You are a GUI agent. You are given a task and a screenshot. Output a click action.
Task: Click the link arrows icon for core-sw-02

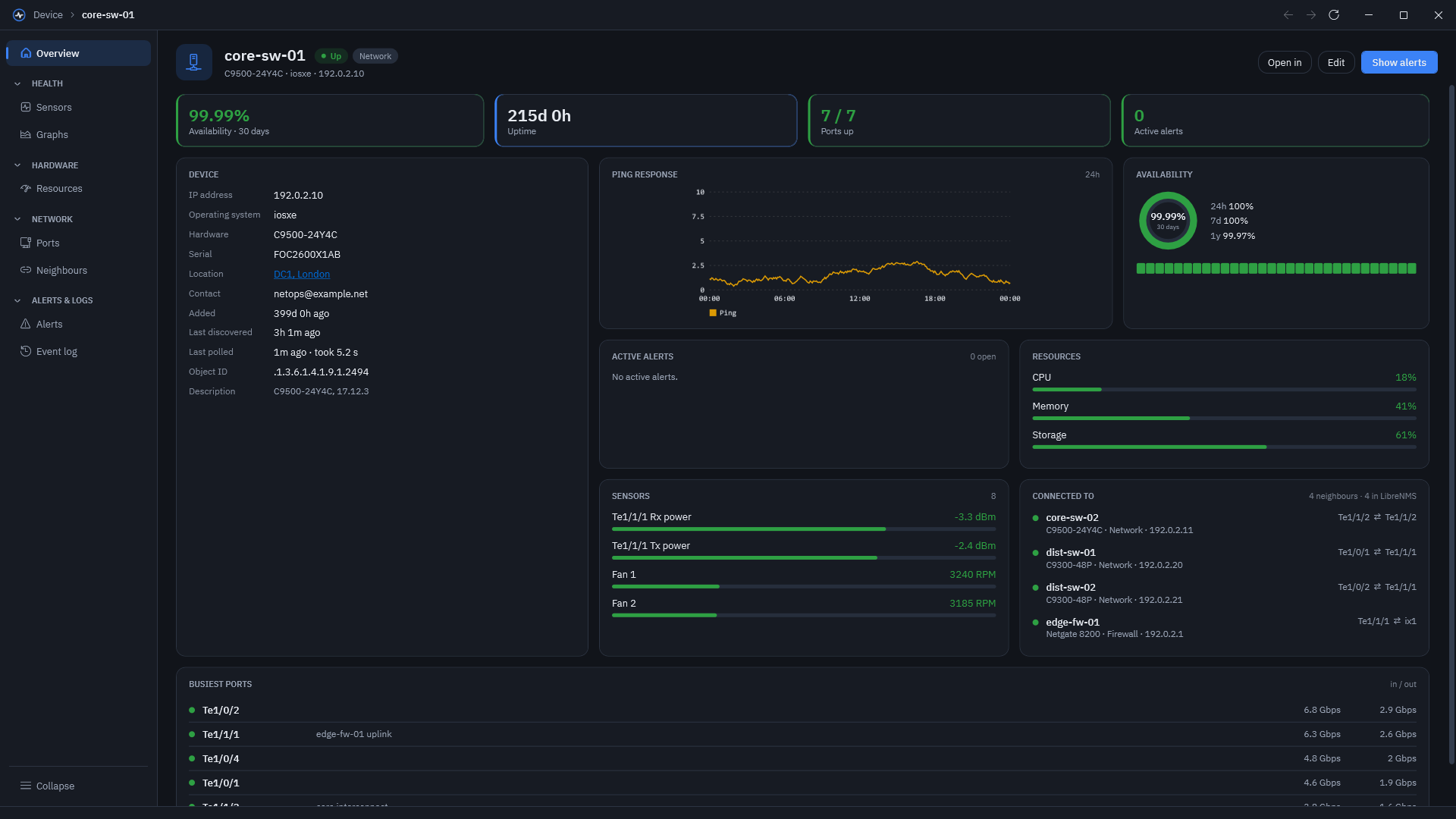(x=1377, y=517)
